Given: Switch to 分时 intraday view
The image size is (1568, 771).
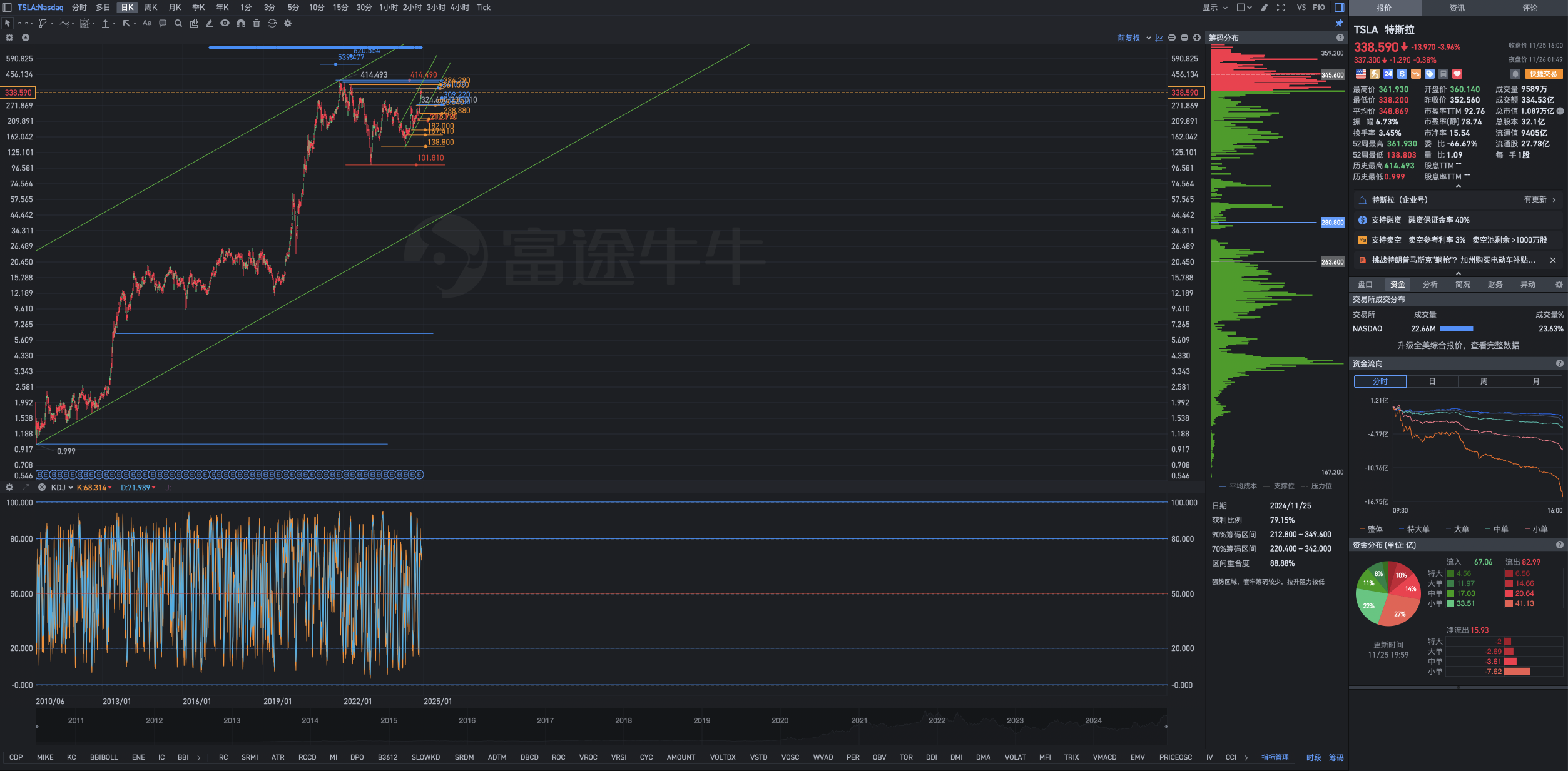Looking at the screenshot, I should (x=79, y=8).
